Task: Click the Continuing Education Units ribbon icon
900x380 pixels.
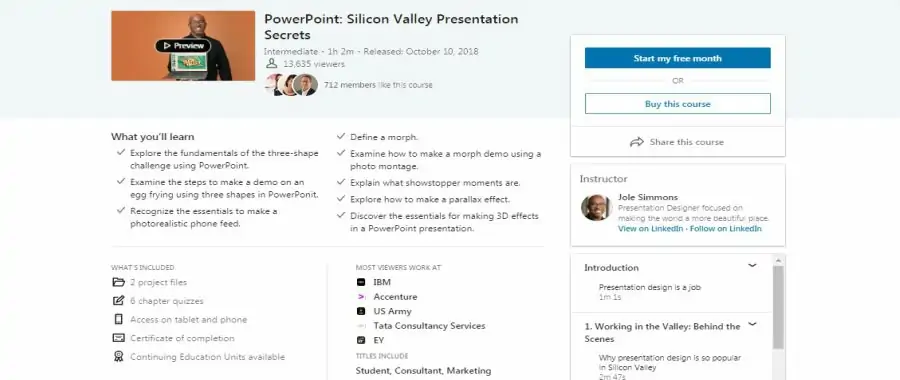Action: 118,356
